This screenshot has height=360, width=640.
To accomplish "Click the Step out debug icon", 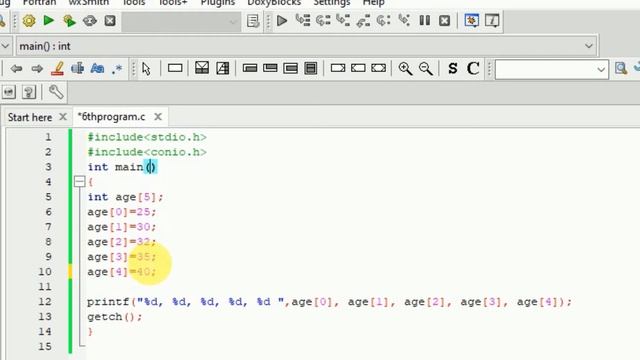I will click(363, 20).
